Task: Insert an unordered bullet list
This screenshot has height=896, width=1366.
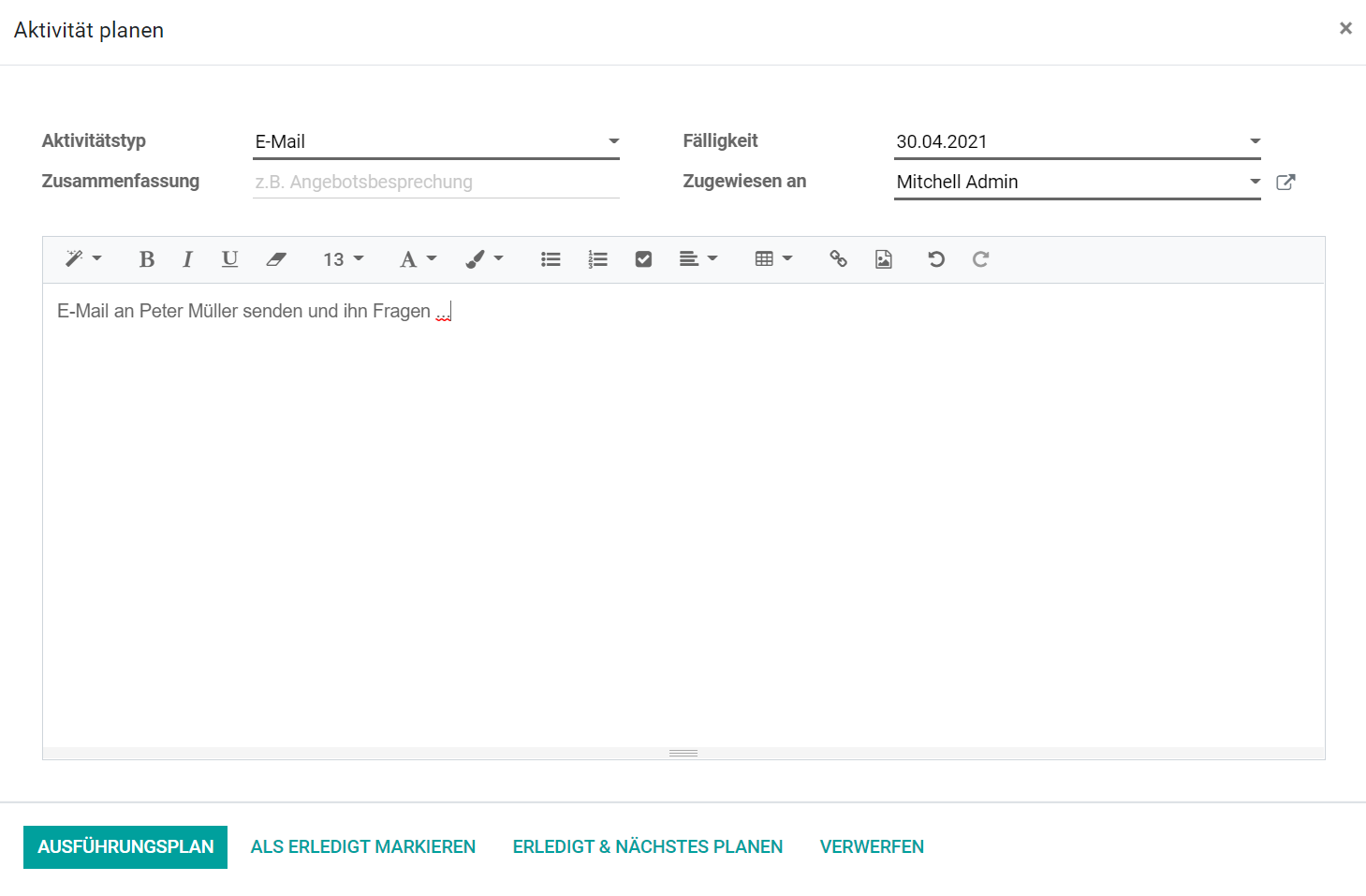Action: click(x=551, y=259)
